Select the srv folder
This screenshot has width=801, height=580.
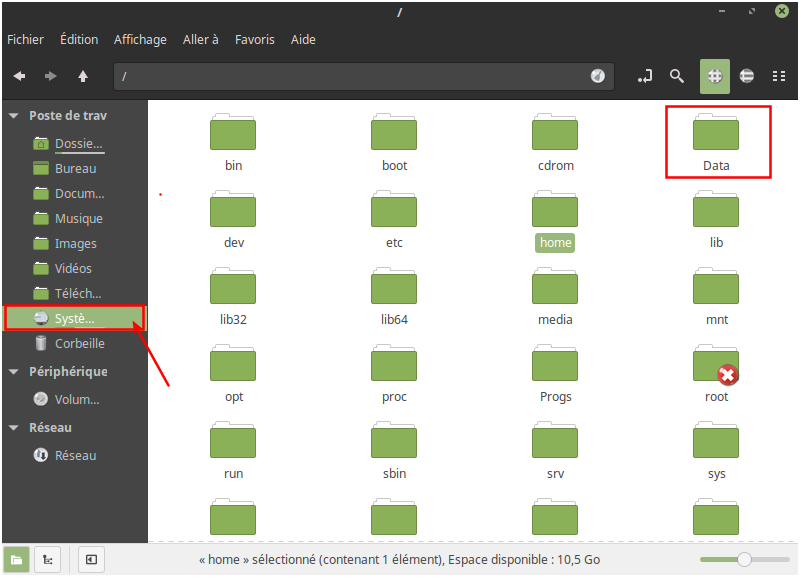tap(555, 452)
